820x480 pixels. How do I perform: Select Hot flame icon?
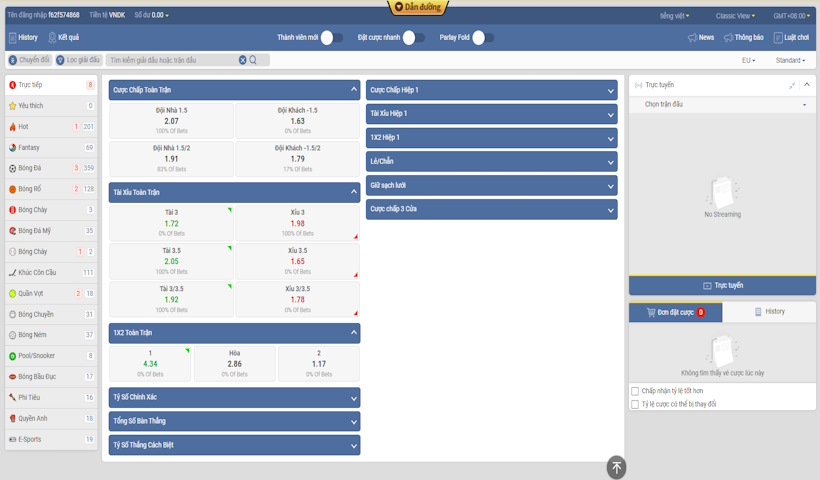[13, 127]
